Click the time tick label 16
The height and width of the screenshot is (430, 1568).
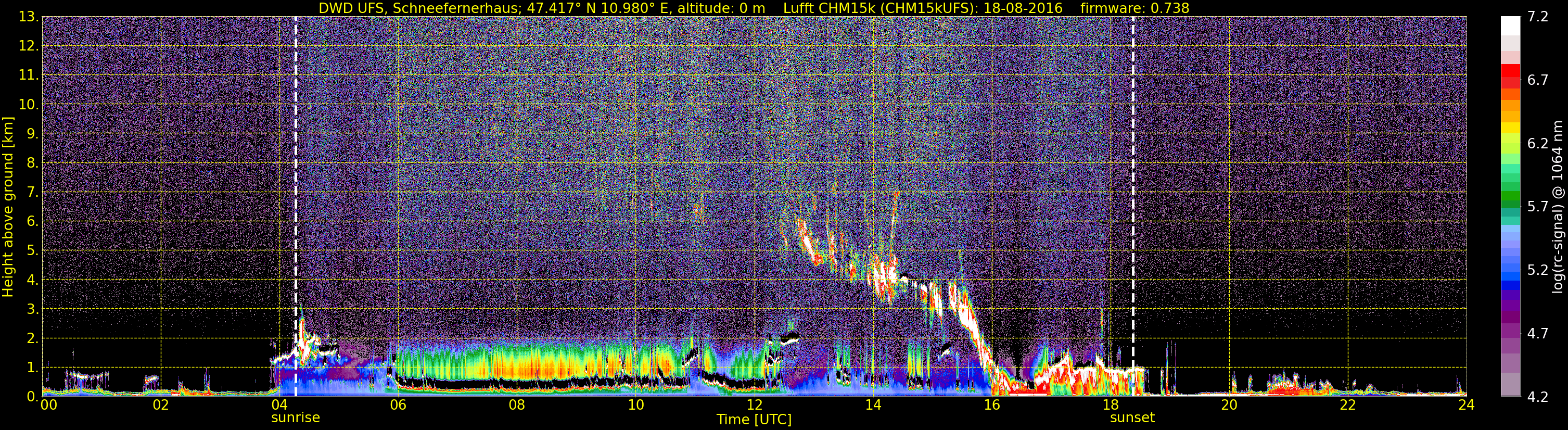tap(991, 405)
